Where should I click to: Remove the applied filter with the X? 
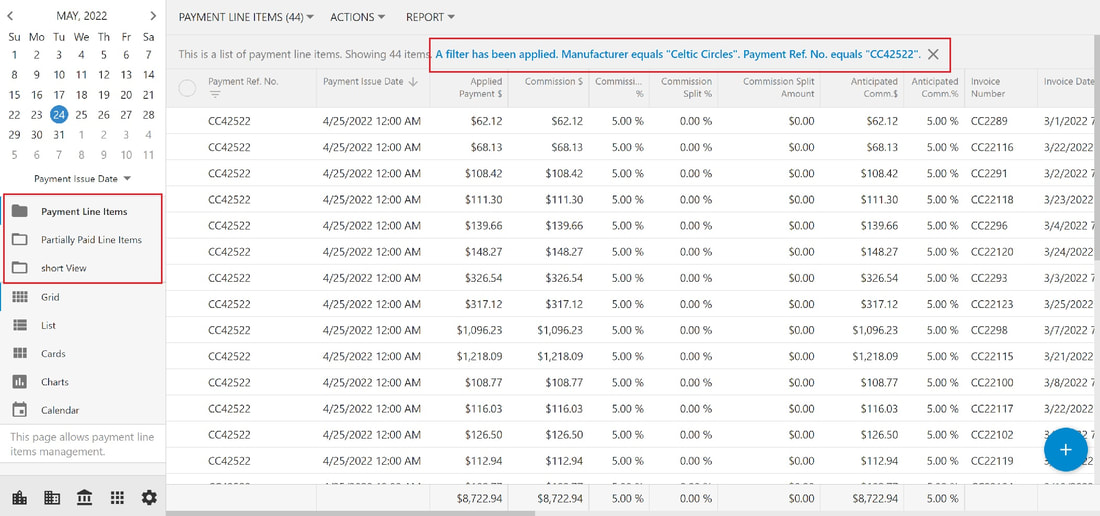click(x=933, y=54)
